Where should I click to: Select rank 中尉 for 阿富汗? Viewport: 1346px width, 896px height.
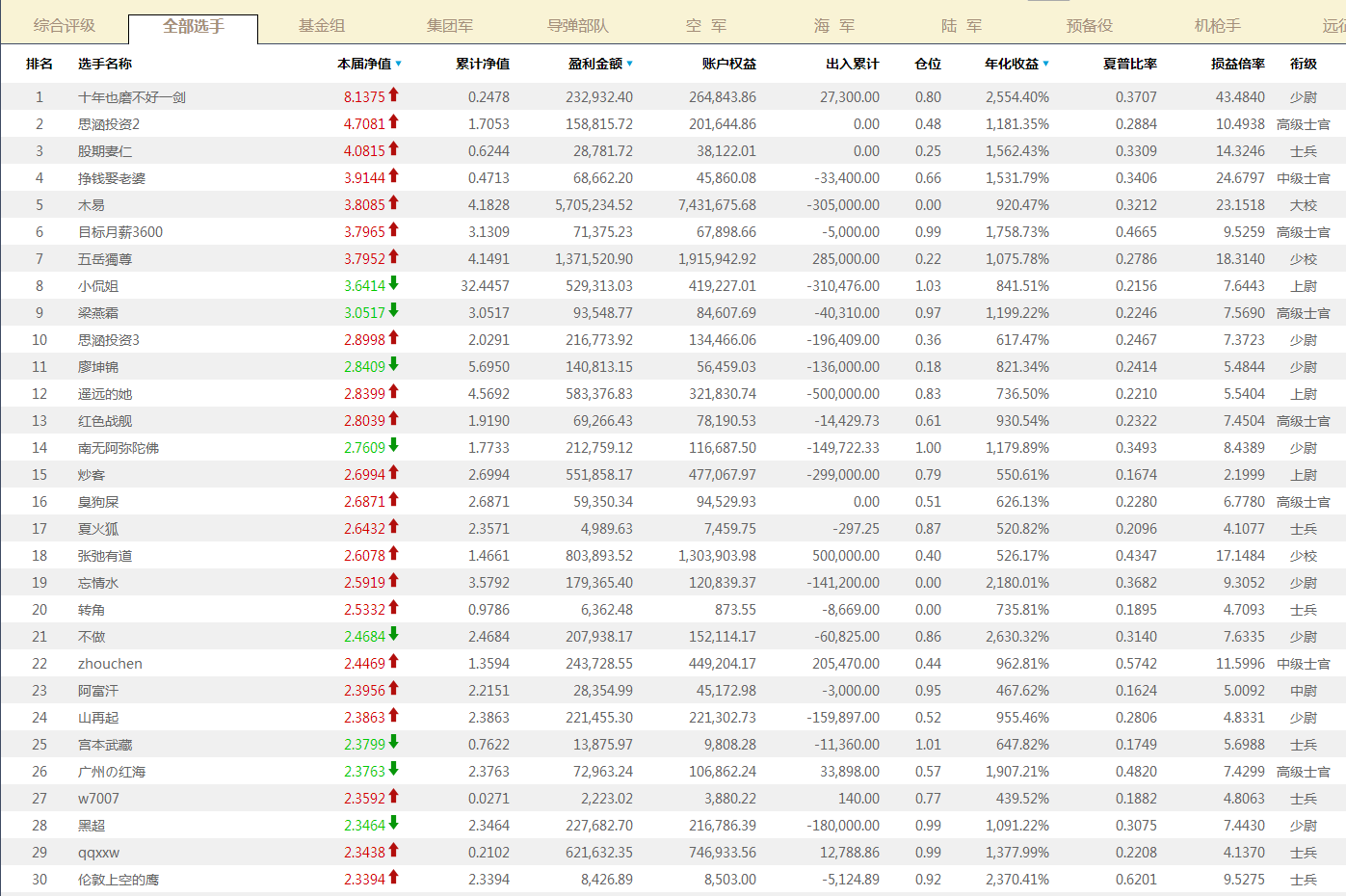[1304, 691]
